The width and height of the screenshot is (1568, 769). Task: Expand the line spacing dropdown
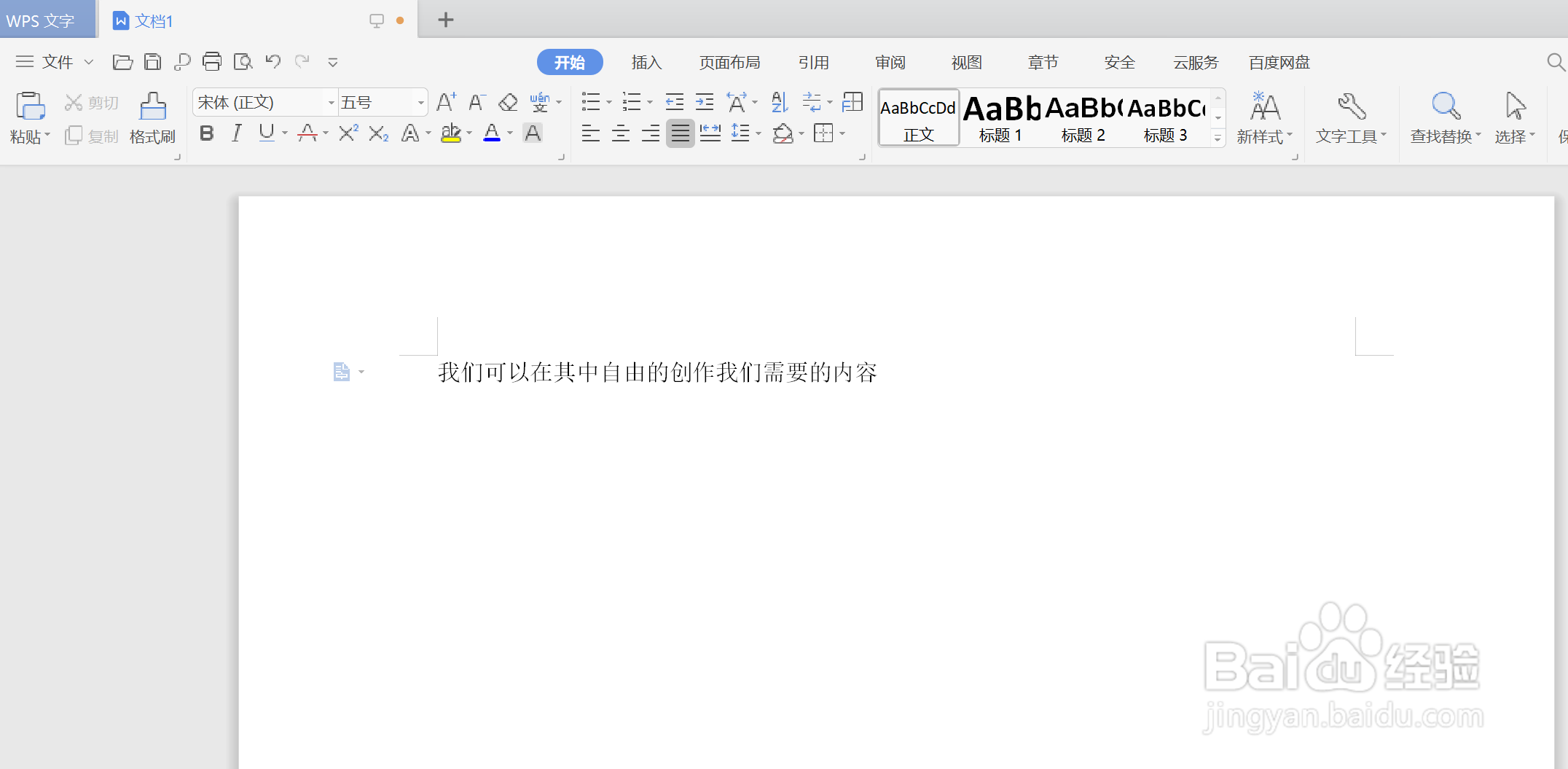tap(758, 134)
